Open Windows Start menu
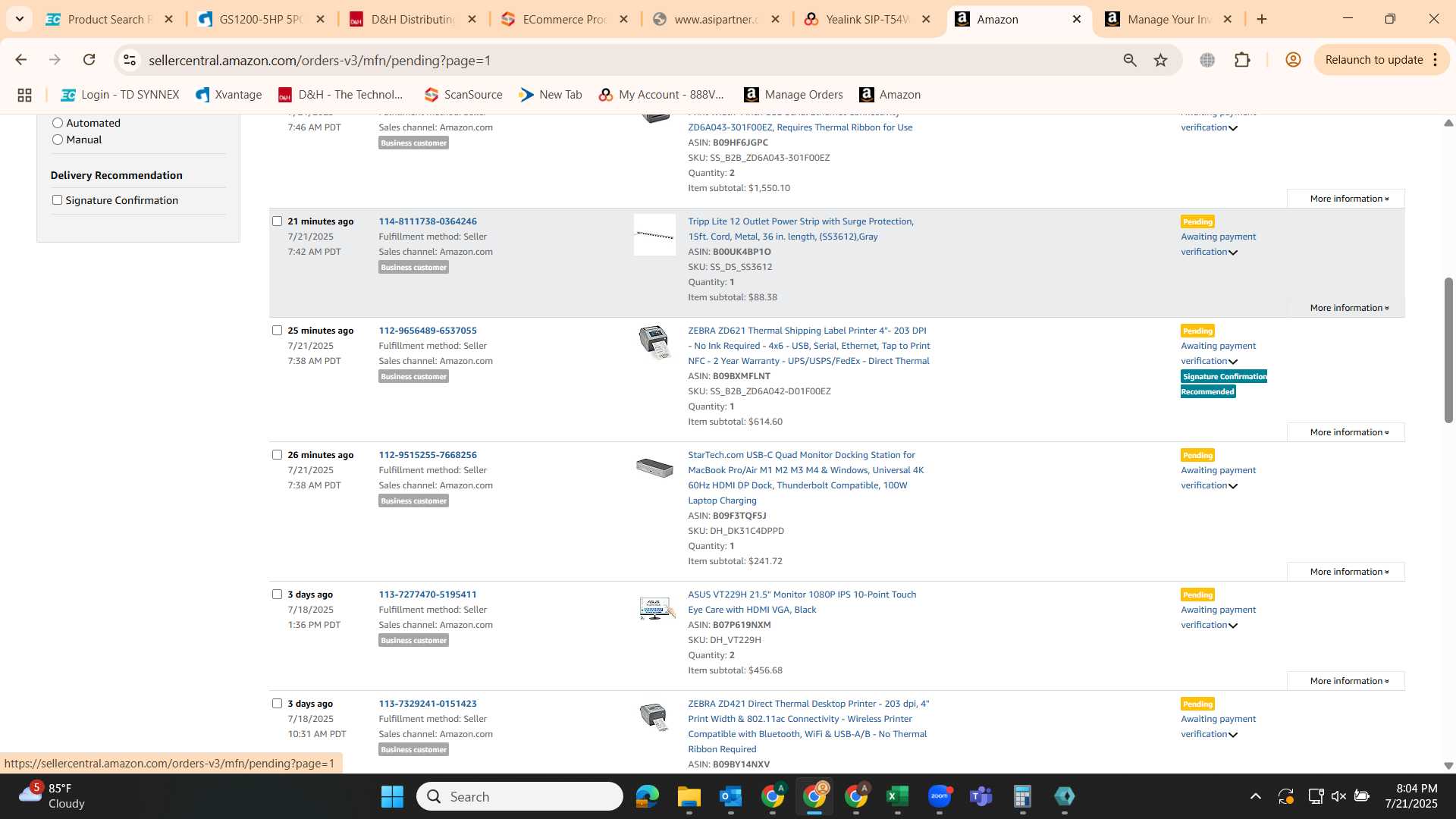This screenshot has width=1456, height=819. [x=392, y=796]
